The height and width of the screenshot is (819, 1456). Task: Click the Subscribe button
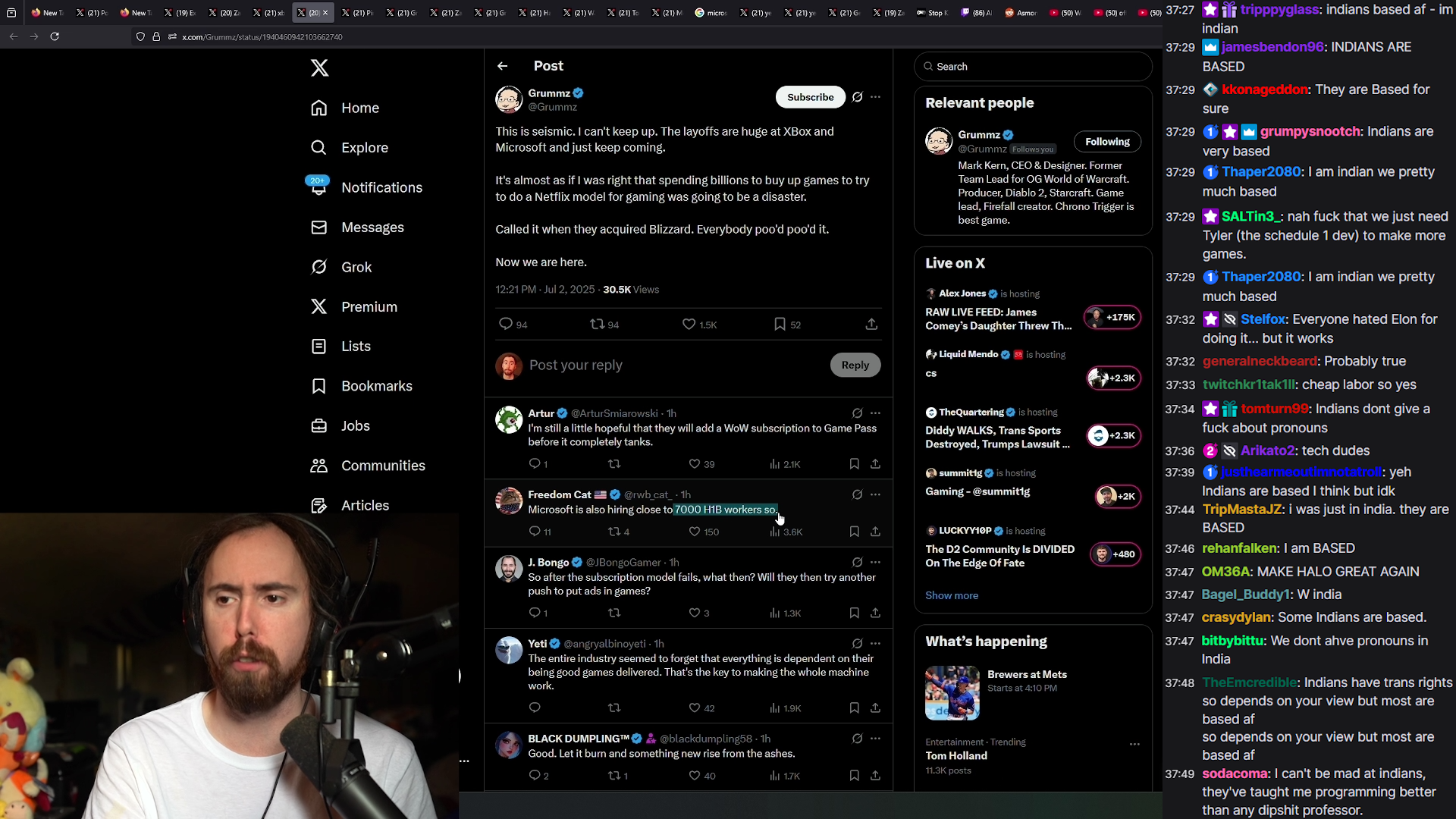pos(810,97)
